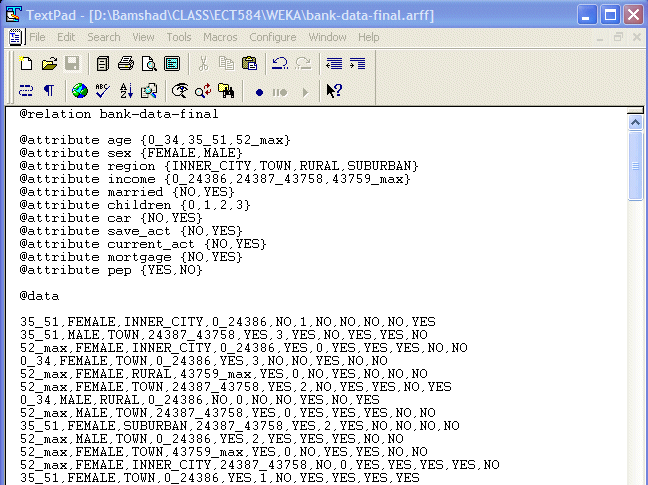Open the Macros menu

[x=220, y=37]
